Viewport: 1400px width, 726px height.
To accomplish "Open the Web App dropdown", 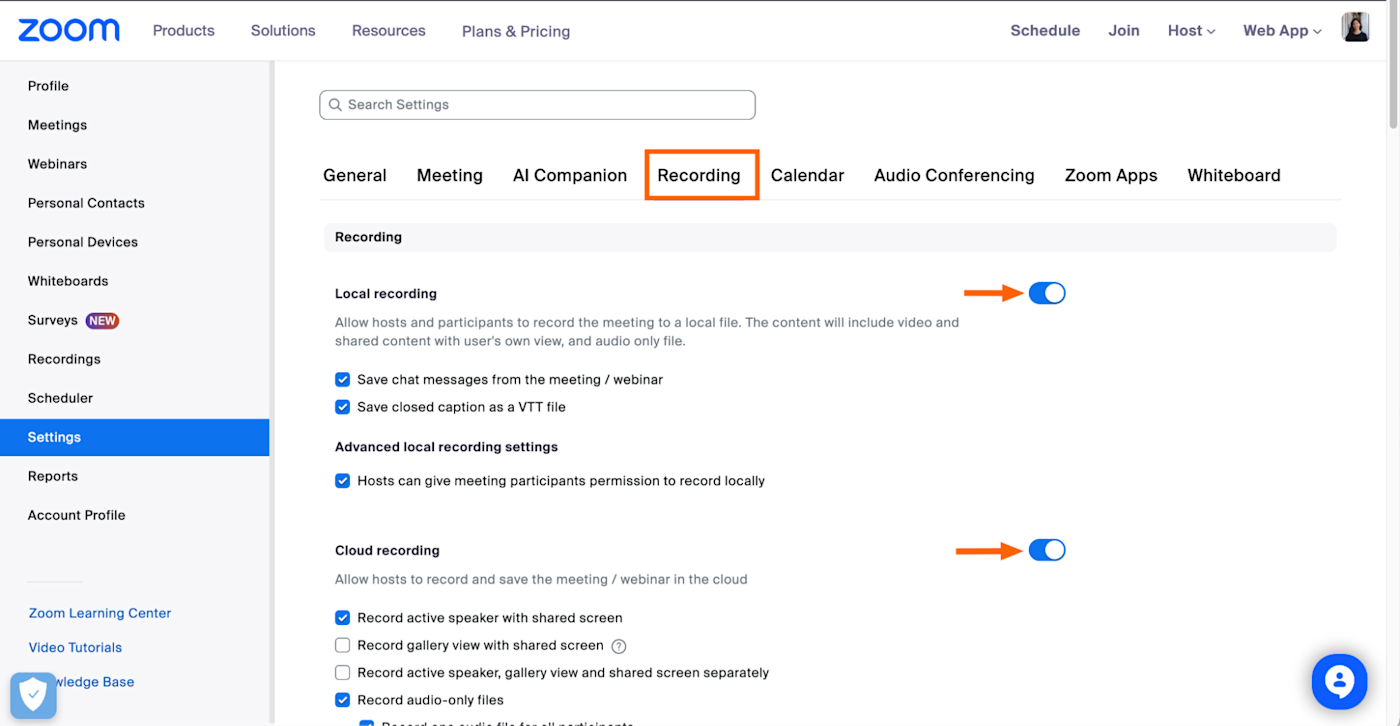I will 1281,31.
